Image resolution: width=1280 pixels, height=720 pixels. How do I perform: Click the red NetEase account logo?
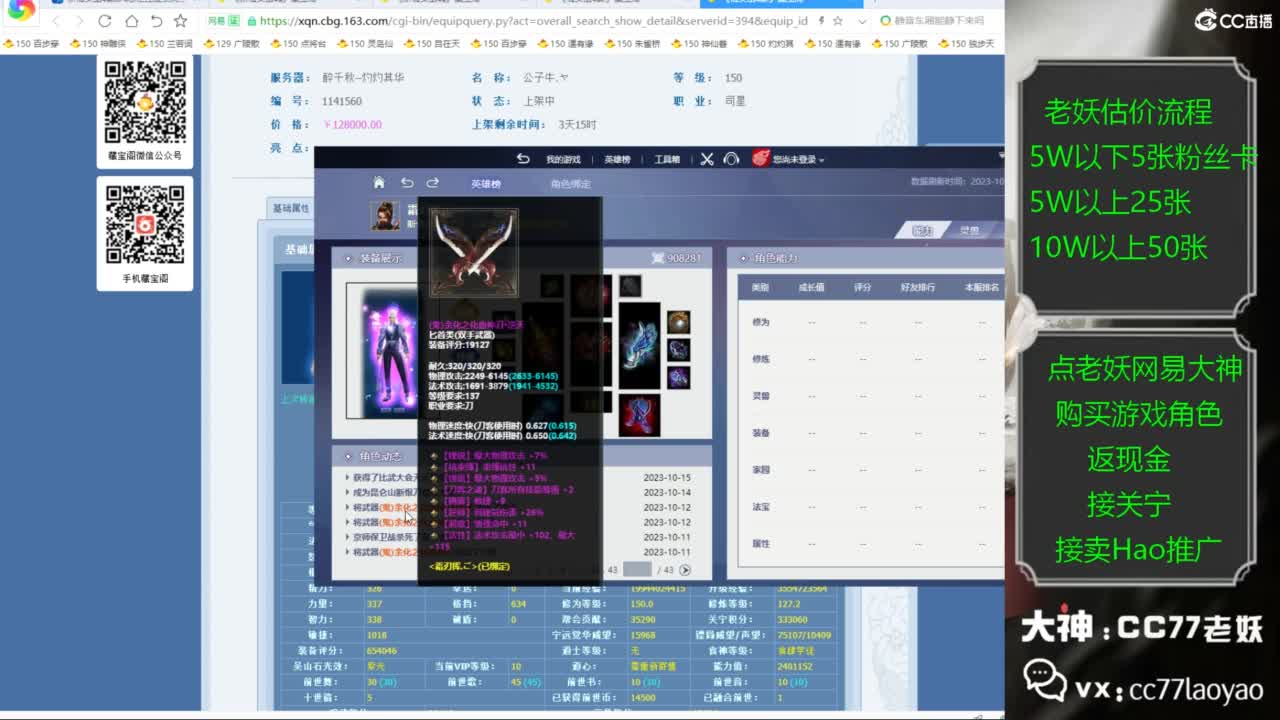(x=761, y=159)
